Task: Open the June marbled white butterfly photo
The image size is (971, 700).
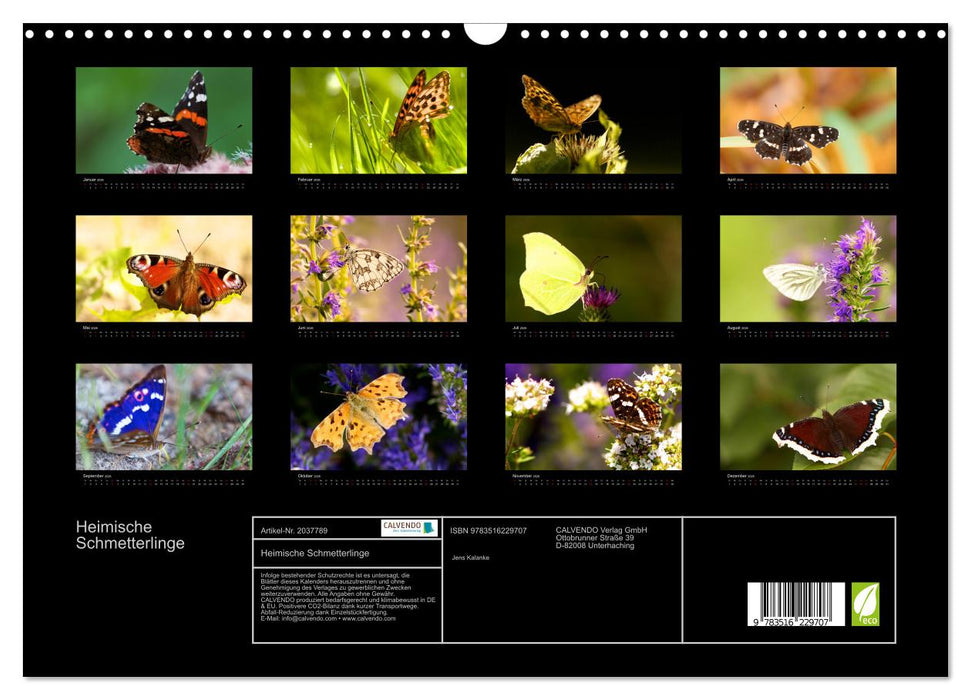Action: tap(378, 268)
